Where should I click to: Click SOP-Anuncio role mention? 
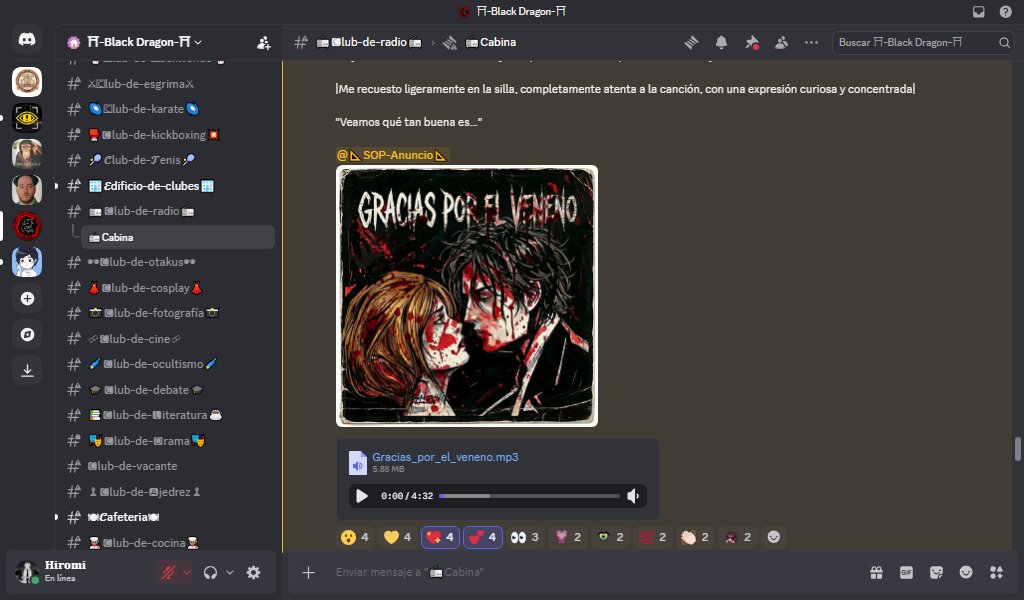[392, 155]
